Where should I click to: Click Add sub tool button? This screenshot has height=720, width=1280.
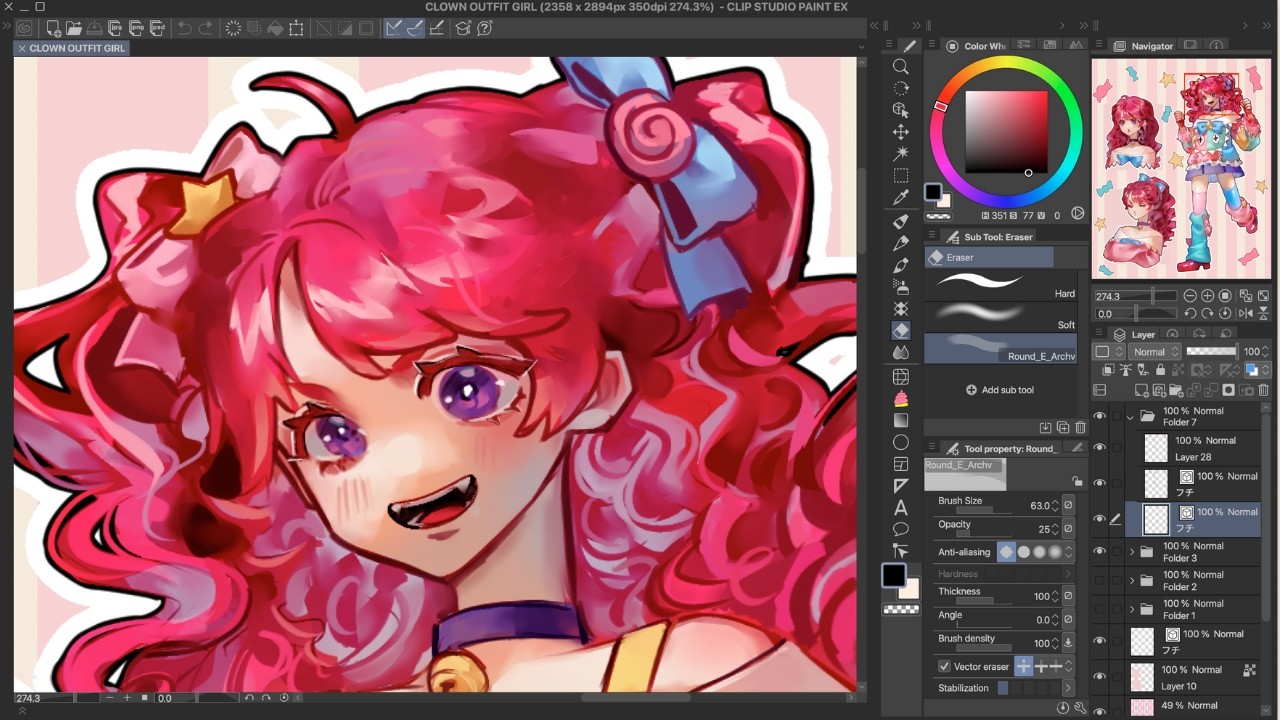click(1000, 390)
